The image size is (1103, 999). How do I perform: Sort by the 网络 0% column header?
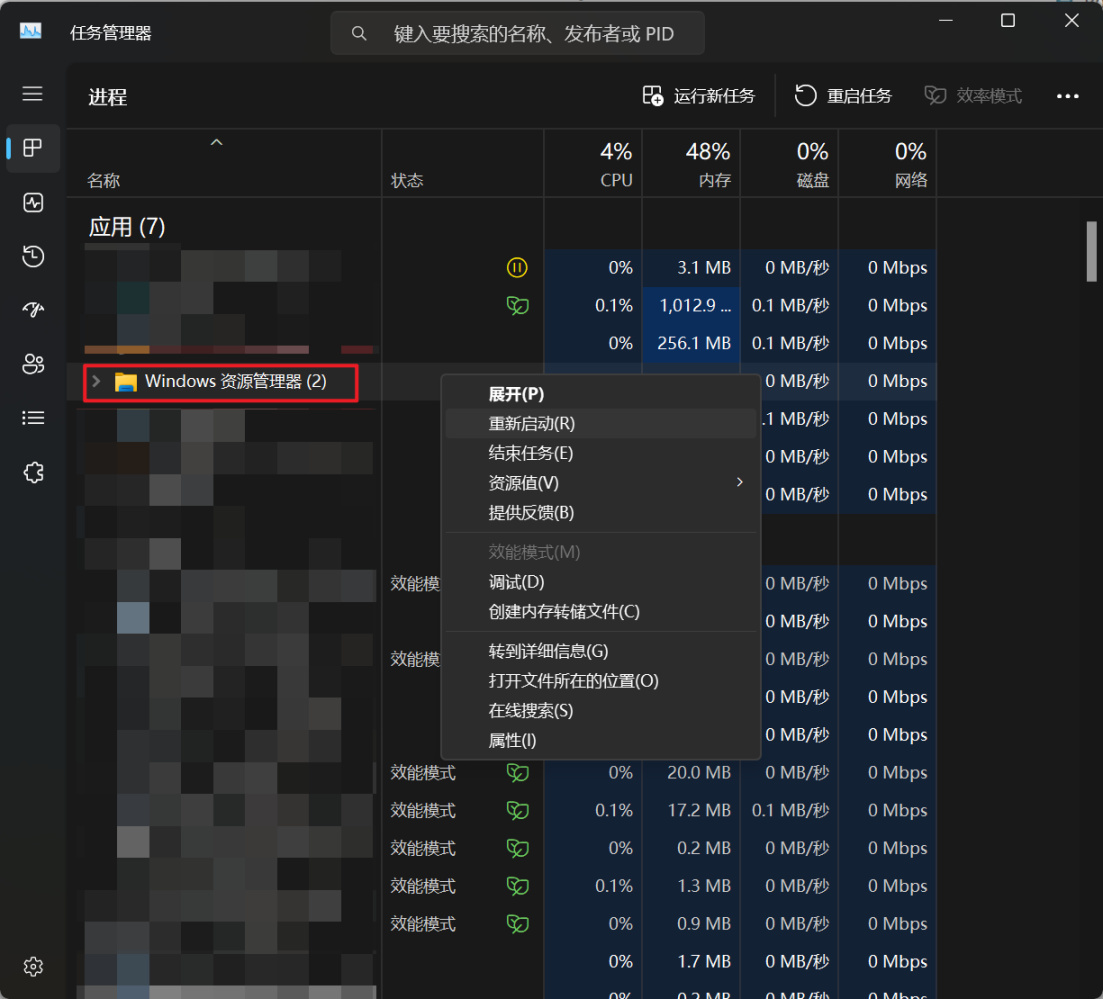887,163
